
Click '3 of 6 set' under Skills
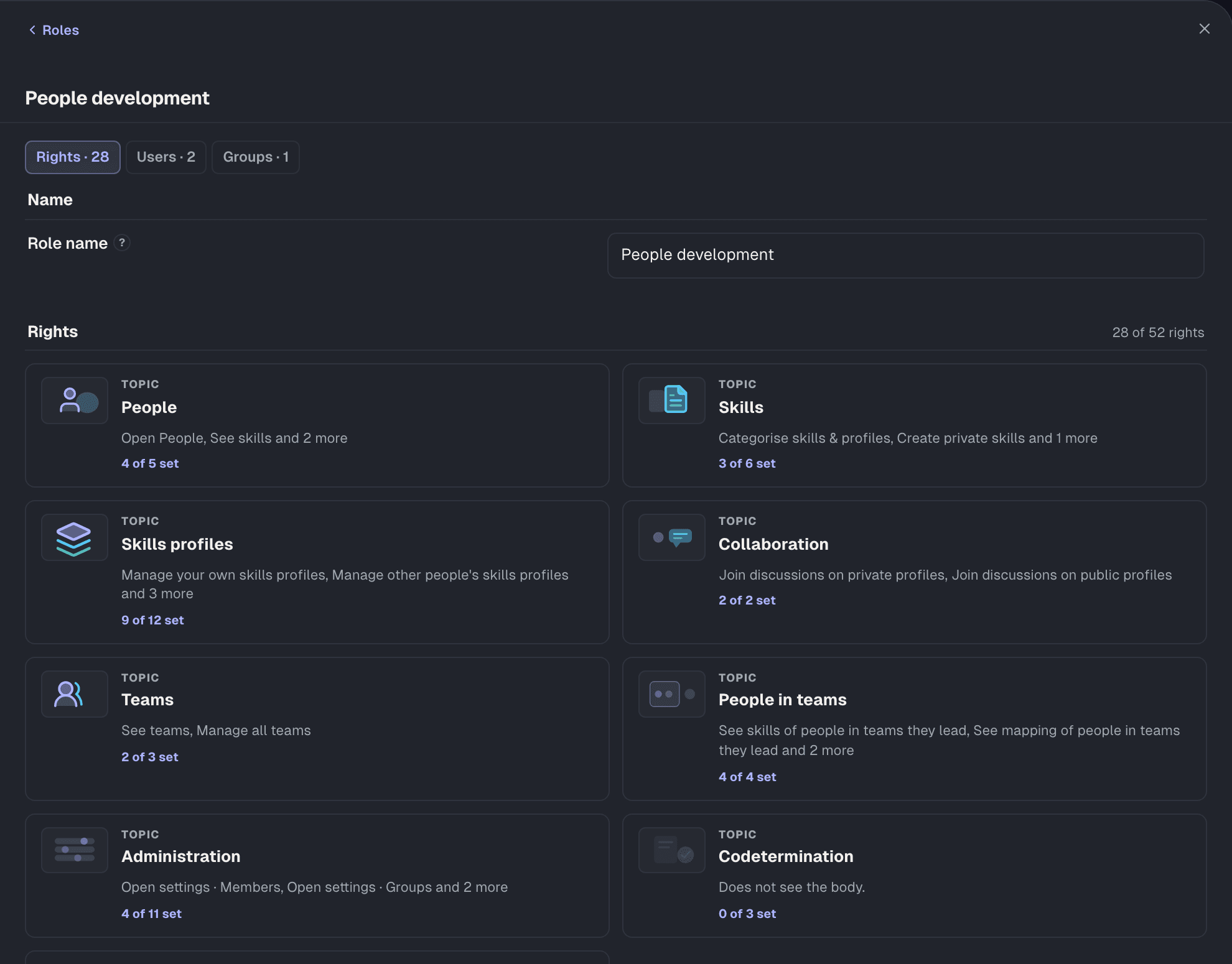[x=747, y=463]
